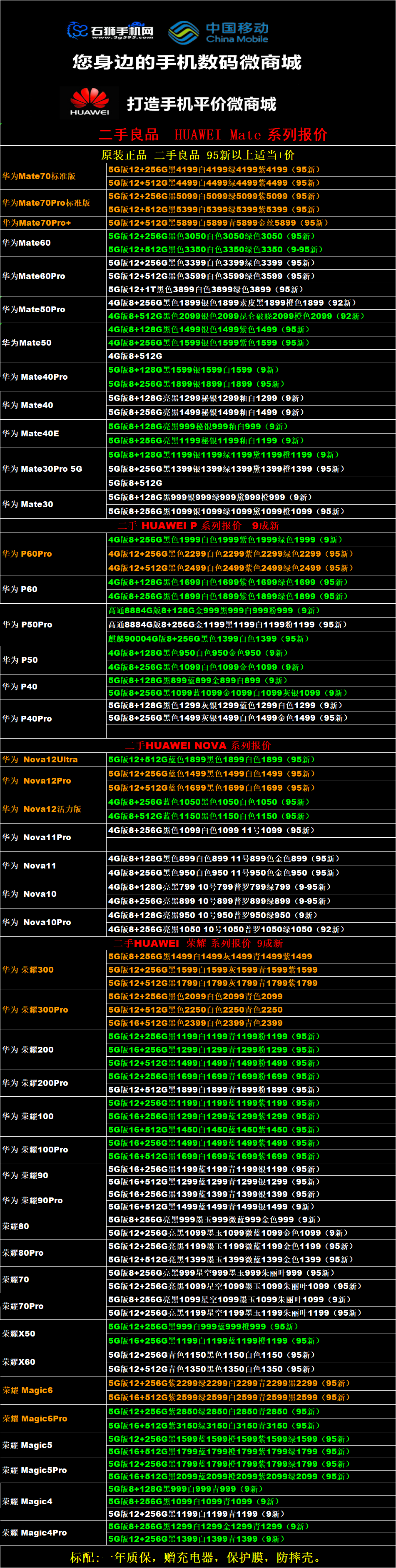Select the 华为 荣耀90 model cell
This screenshot has height=1568, width=396.
pos(53,1175)
